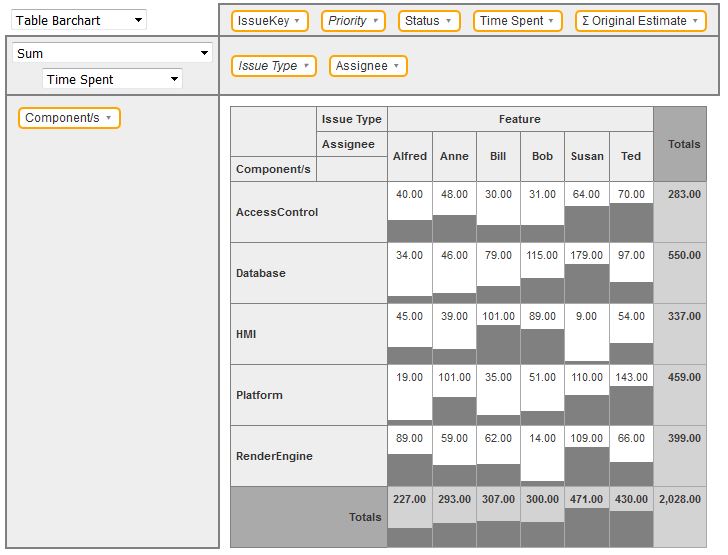Select the Susan column header
This screenshot has width=728, height=555.
[x=587, y=156]
